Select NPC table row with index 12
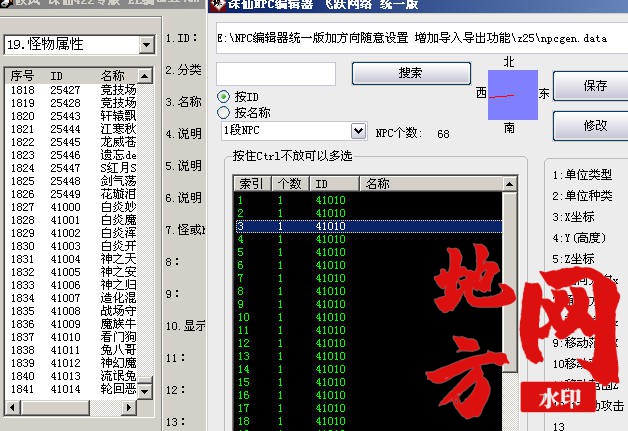This screenshot has height=431, width=628. tap(368, 343)
